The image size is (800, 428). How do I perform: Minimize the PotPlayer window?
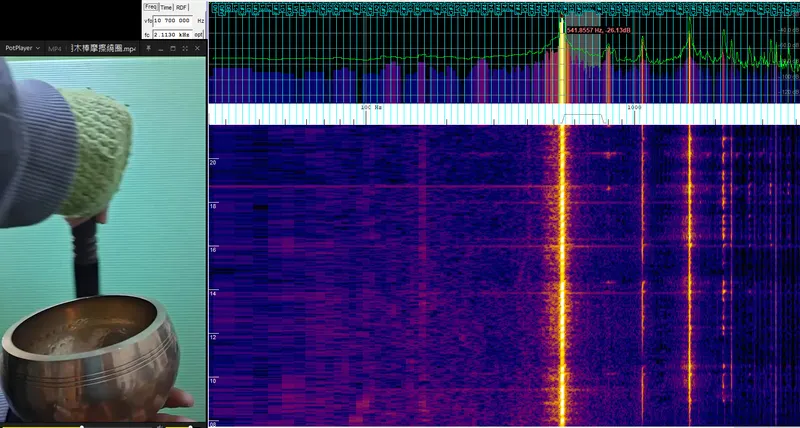click(x=159, y=48)
